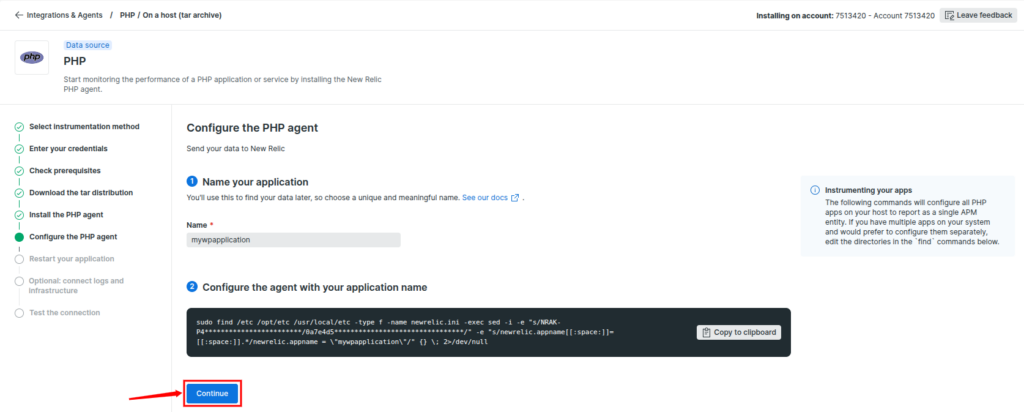Viewport: 1024px width, 412px height.
Task: Click the clipboard icon in Copy button
Action: 707,332
